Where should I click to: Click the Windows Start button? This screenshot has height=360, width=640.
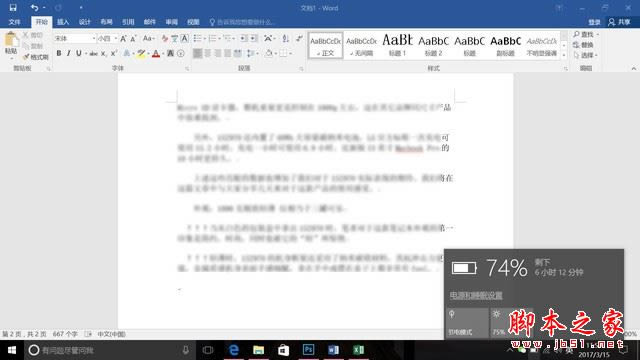click(12, 350)
